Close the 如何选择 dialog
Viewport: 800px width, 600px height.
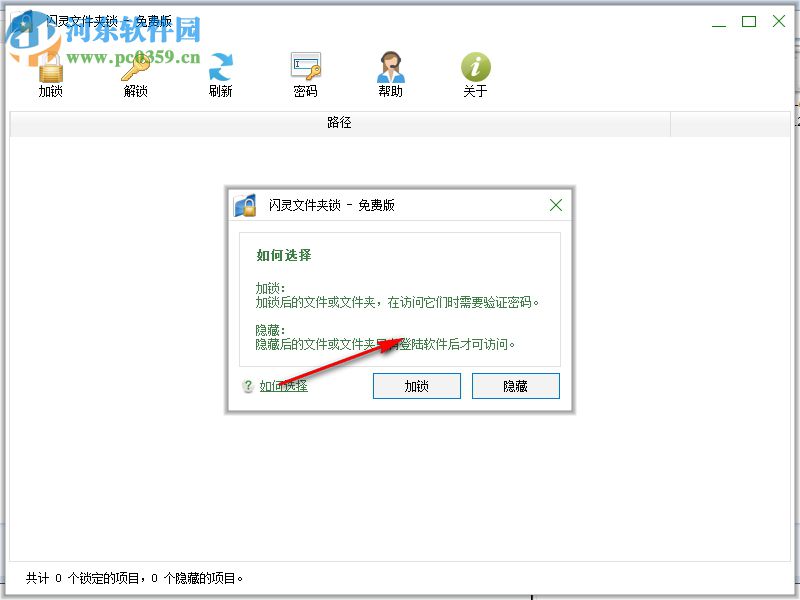(556, 205)
